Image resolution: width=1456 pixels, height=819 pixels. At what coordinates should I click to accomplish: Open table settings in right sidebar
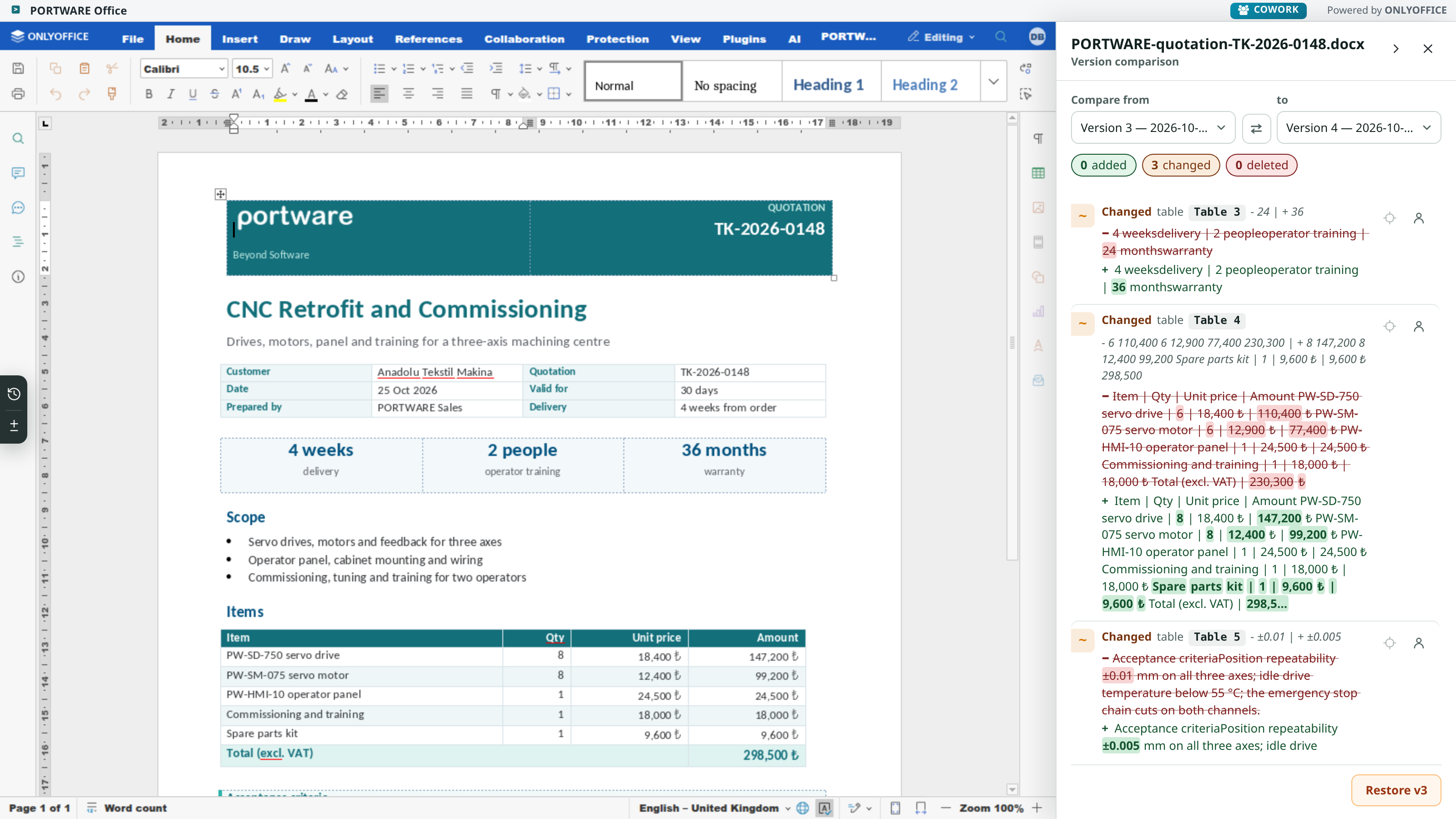tap(1038, 173)
